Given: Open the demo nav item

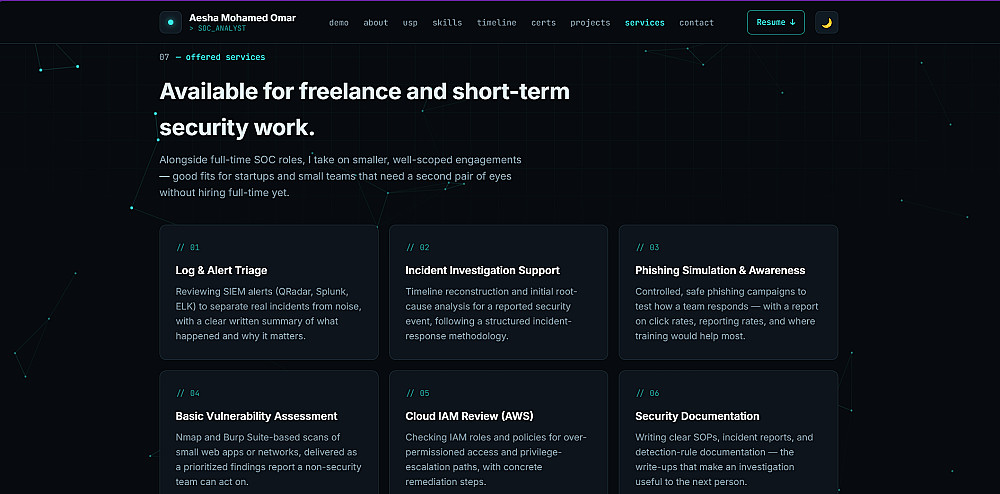Looking at the screenshot, I should pyautogui.click(x=339, y=23).
